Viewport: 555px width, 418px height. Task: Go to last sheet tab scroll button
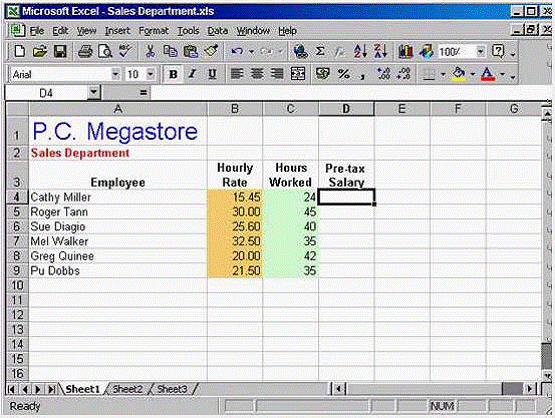(x=51, y=389)
